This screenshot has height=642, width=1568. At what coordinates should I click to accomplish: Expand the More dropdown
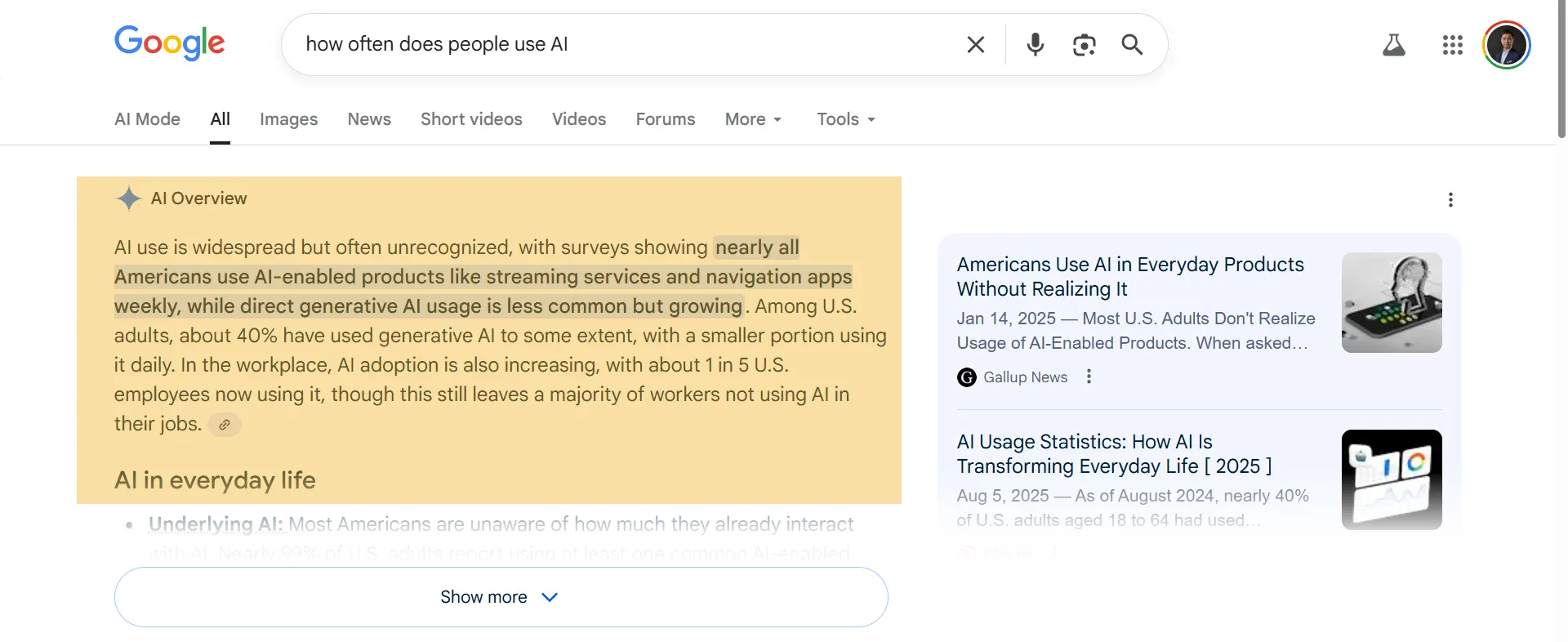click(753, 119)
